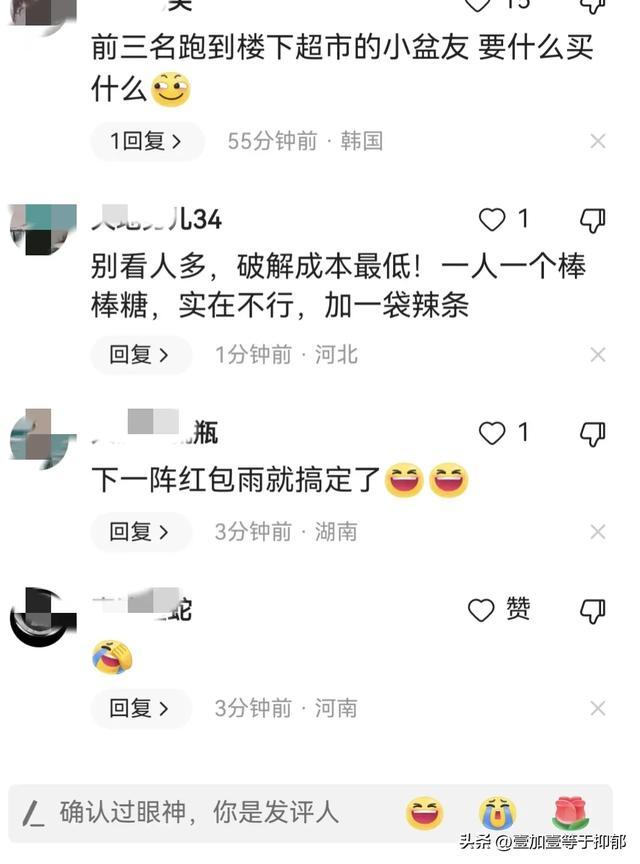The width and height of the screenshot is (640, 864).
Task: Dislike the Hunan red envelope comment
Action: coord(593,434)
